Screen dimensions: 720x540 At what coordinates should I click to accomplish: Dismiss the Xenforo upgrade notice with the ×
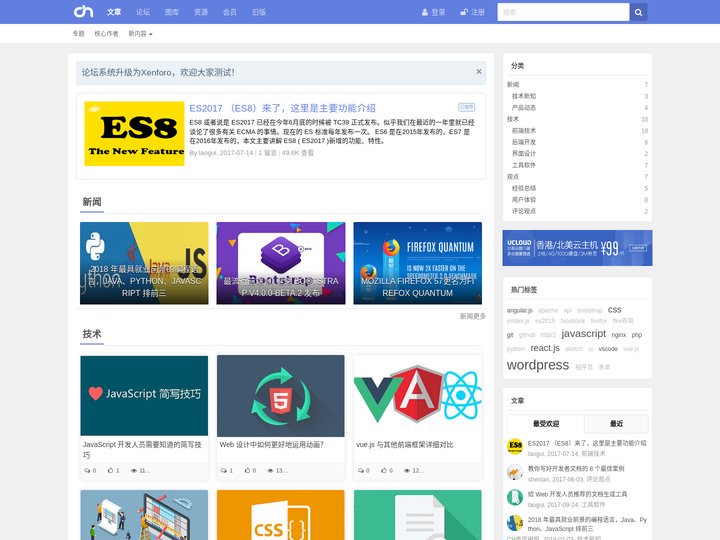479,72
